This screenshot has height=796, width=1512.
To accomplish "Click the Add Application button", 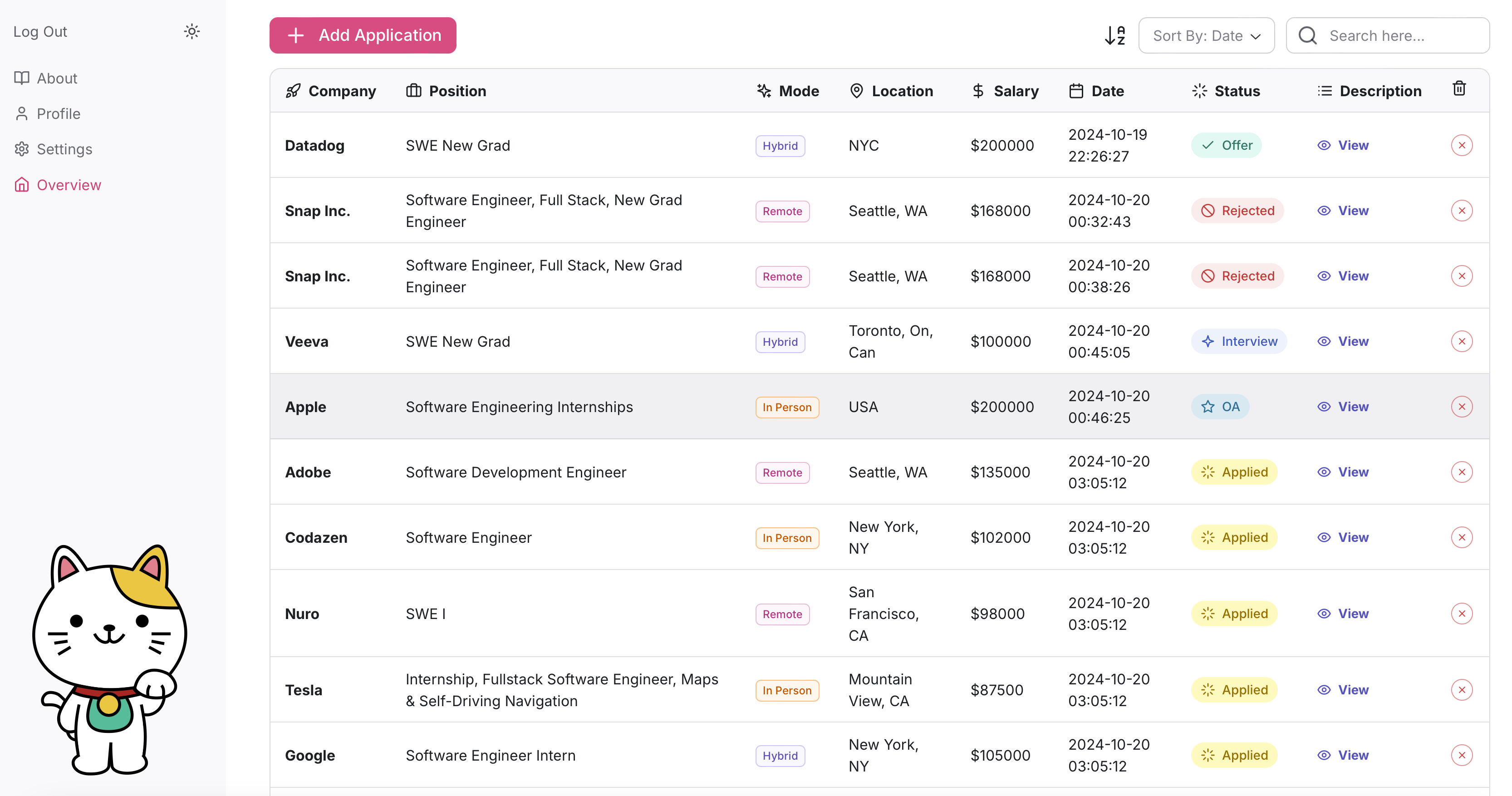I will pos(363,35).
